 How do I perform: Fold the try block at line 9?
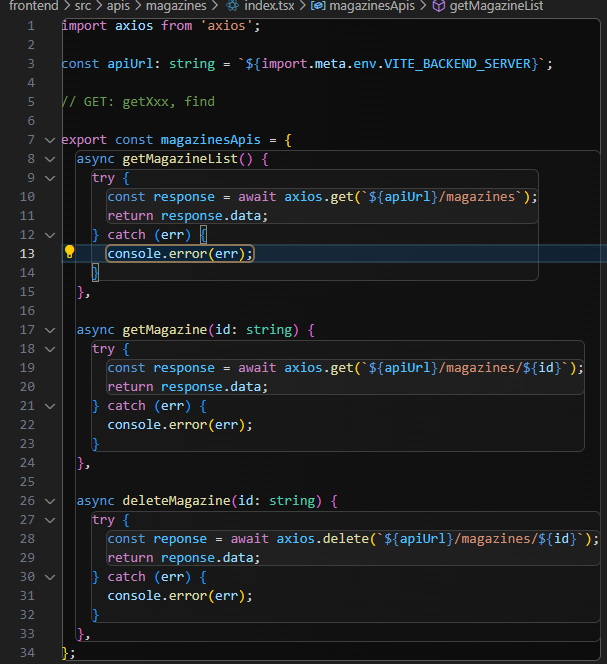pos(50,178)
